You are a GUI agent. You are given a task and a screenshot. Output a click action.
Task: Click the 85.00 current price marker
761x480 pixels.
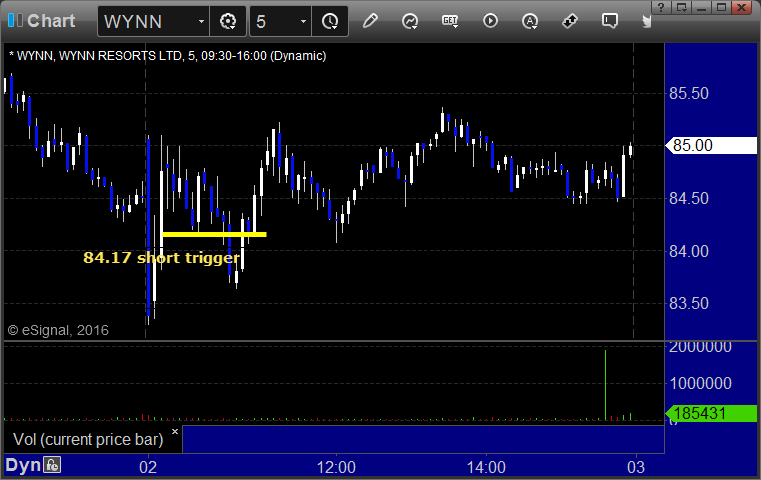point(712,145)
